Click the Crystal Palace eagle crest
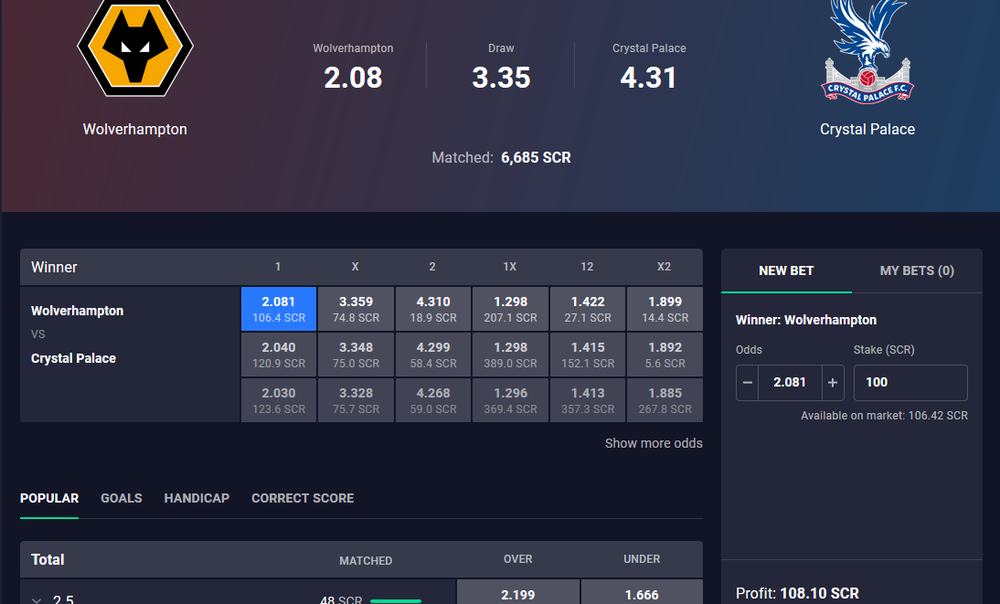 pyautogui.click(x=867, y=51)
